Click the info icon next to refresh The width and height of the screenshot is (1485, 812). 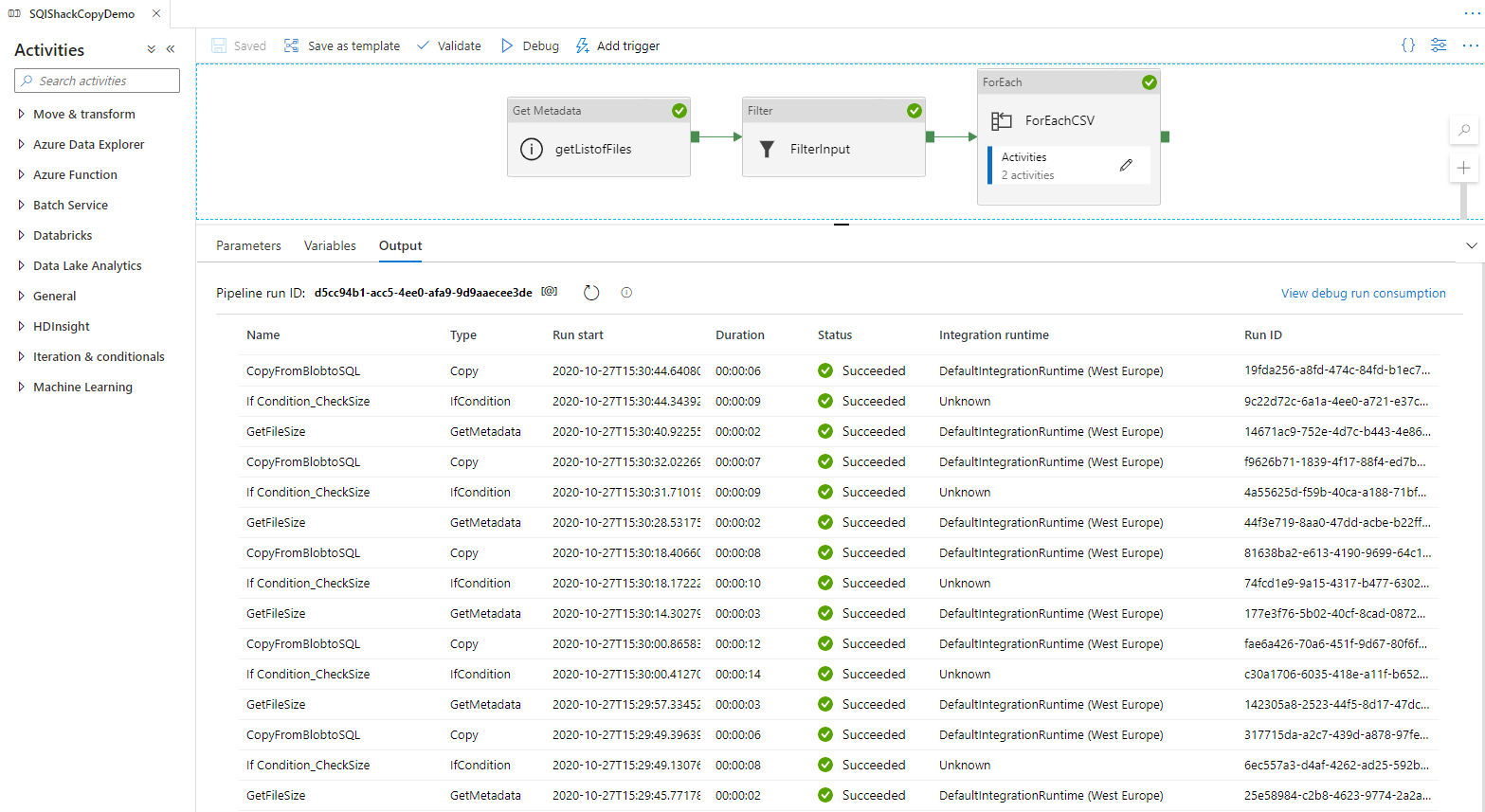point(626,293)
